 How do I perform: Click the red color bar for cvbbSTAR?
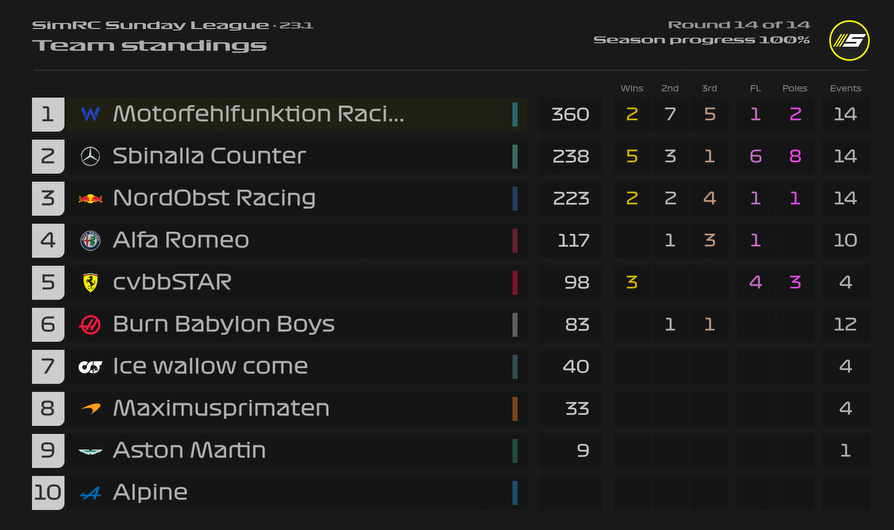pos(514,282)
